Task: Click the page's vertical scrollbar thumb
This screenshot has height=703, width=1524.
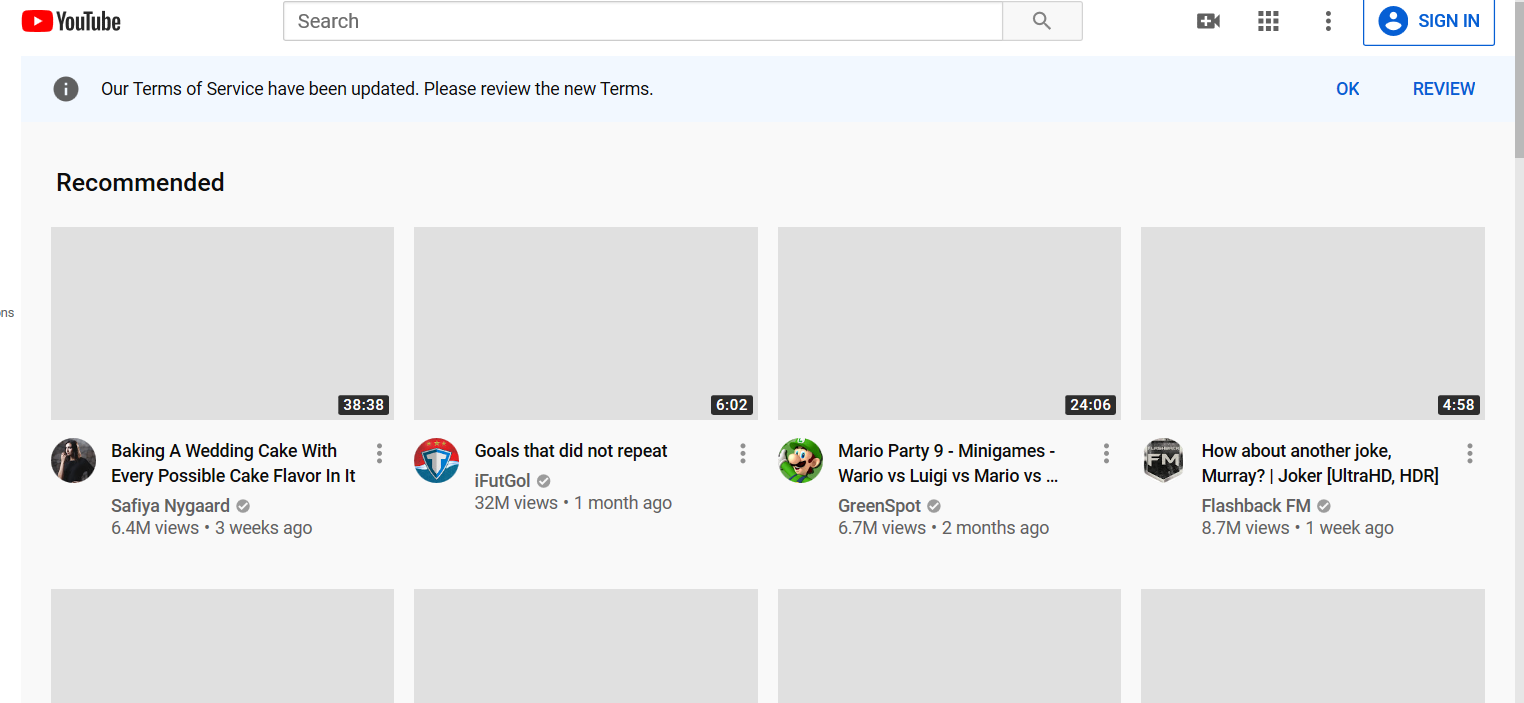Action: [1519, 78]
